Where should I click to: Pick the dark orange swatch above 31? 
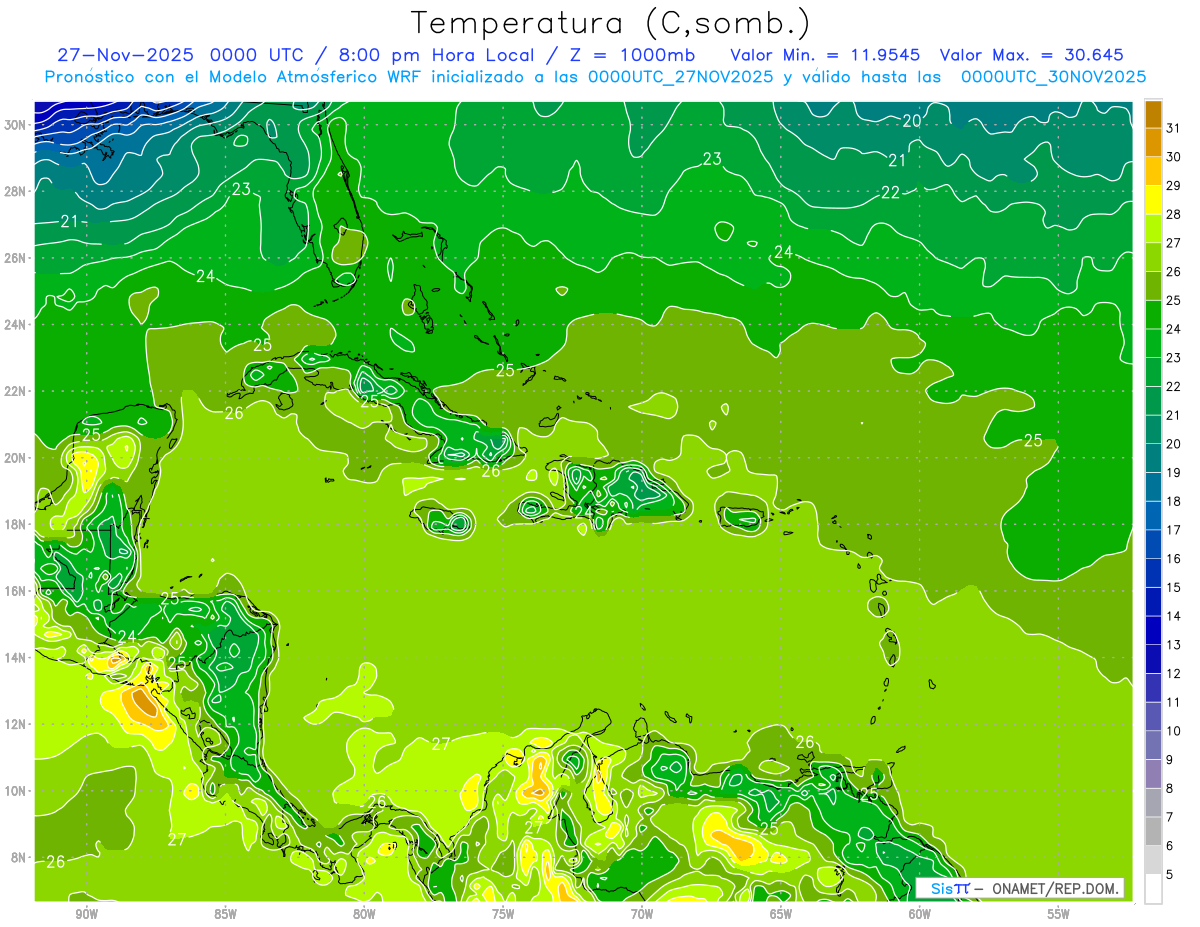1153,114
